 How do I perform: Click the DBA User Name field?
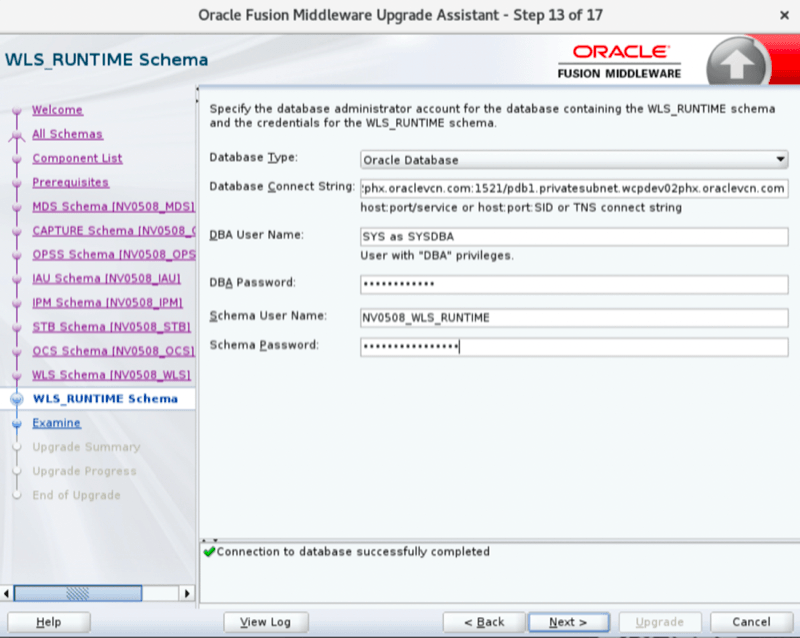(x=574, y=236)
